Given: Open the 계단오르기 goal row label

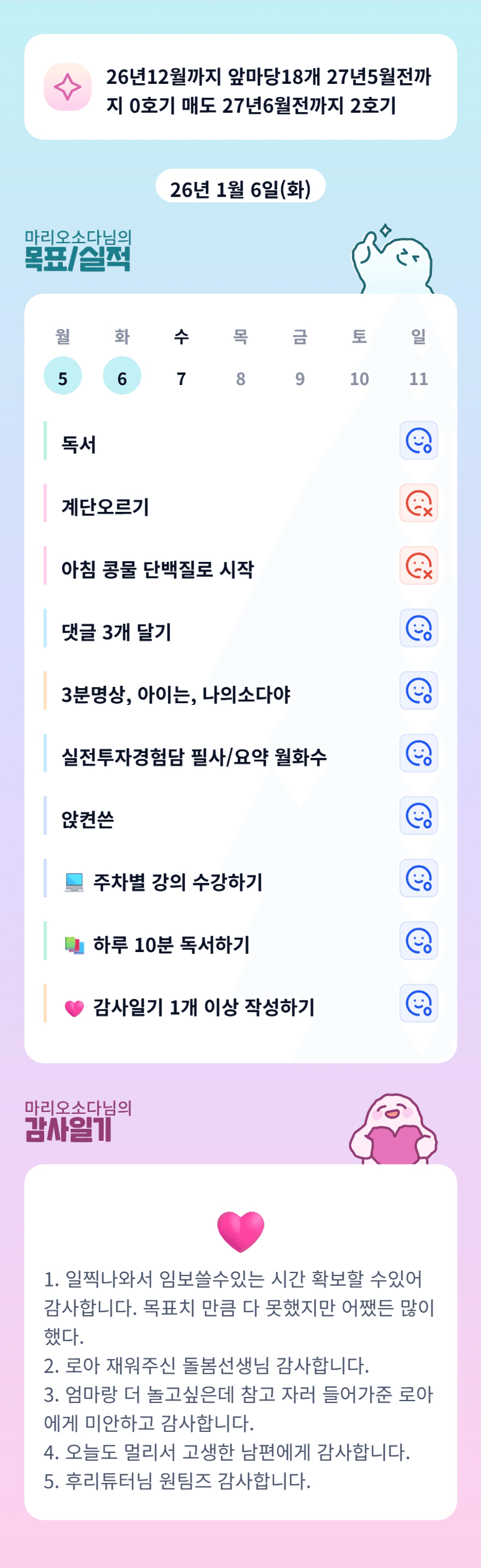Looking at the screenshot, I should coord(105,507).
